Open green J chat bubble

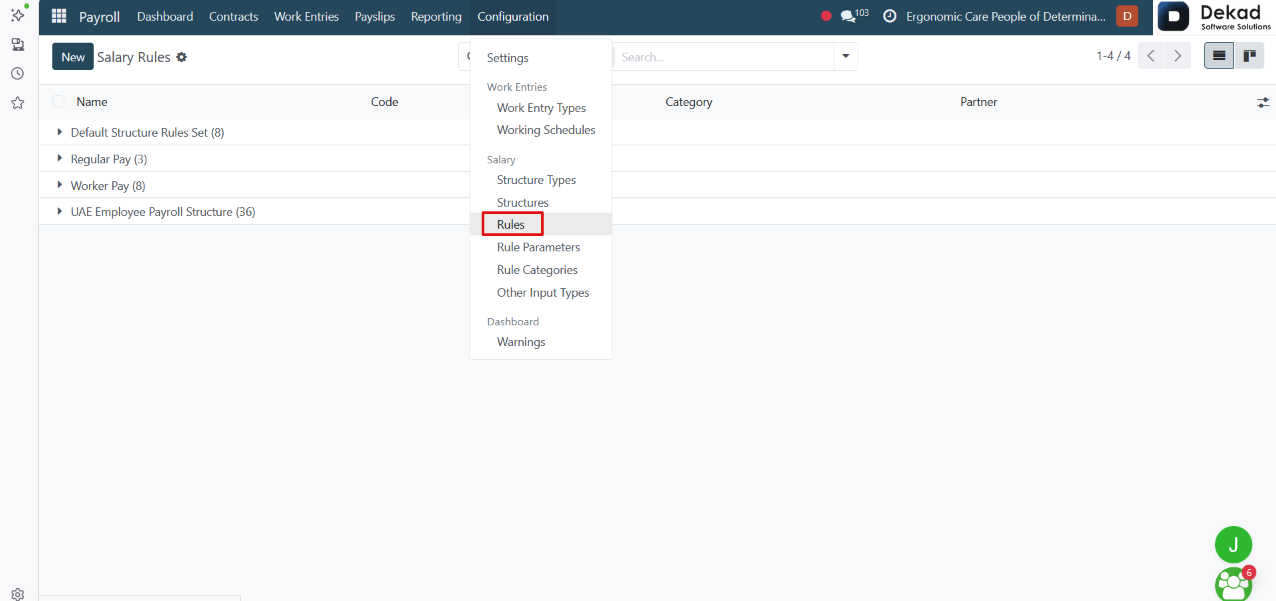coord(1233,545)
